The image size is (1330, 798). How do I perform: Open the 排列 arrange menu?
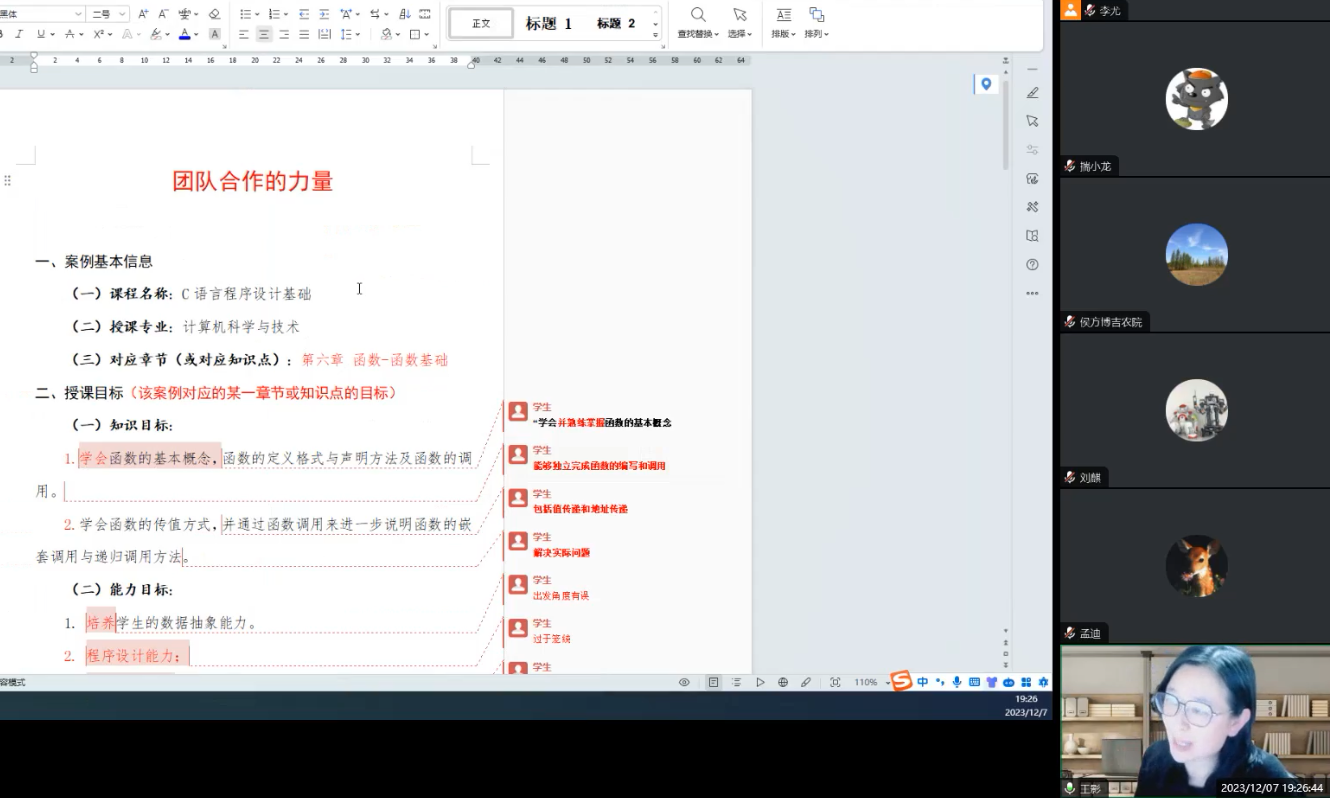[x=816, y=22]
